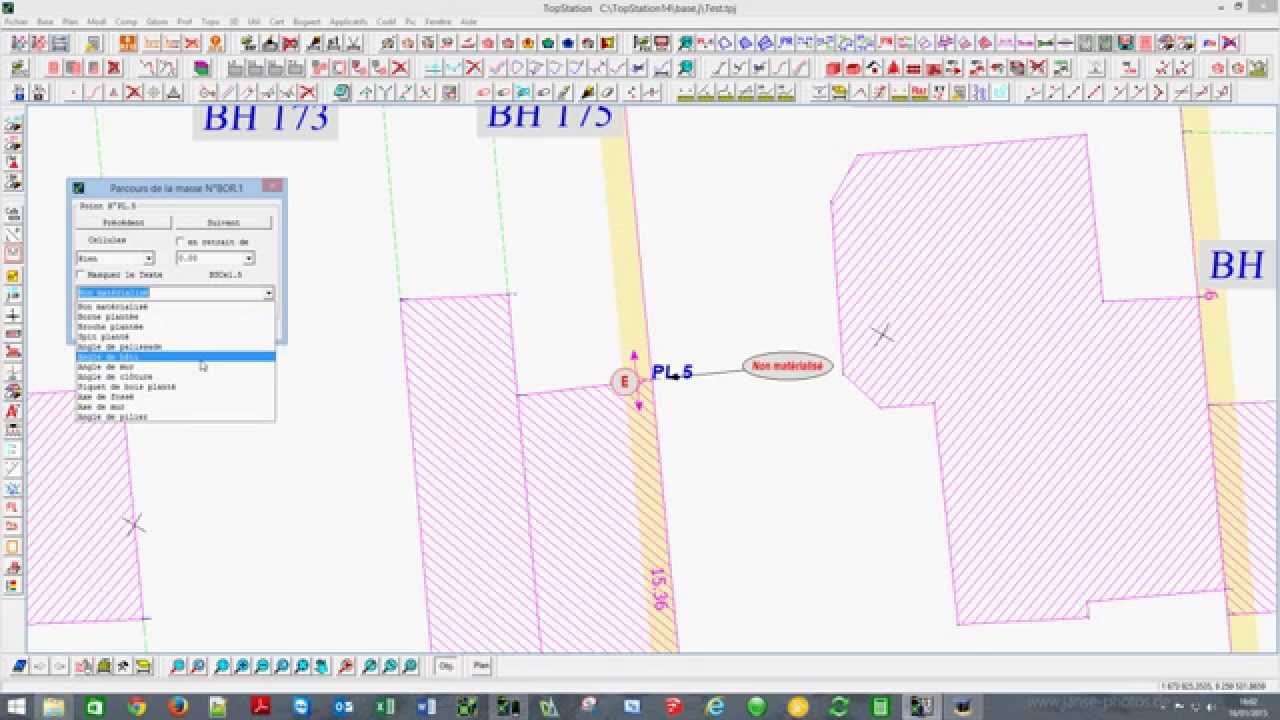The width and height of the screenshot is (1280, 720).
Task: Select 'Borne plantée' in the dropdown list
Action: (175, 317)
